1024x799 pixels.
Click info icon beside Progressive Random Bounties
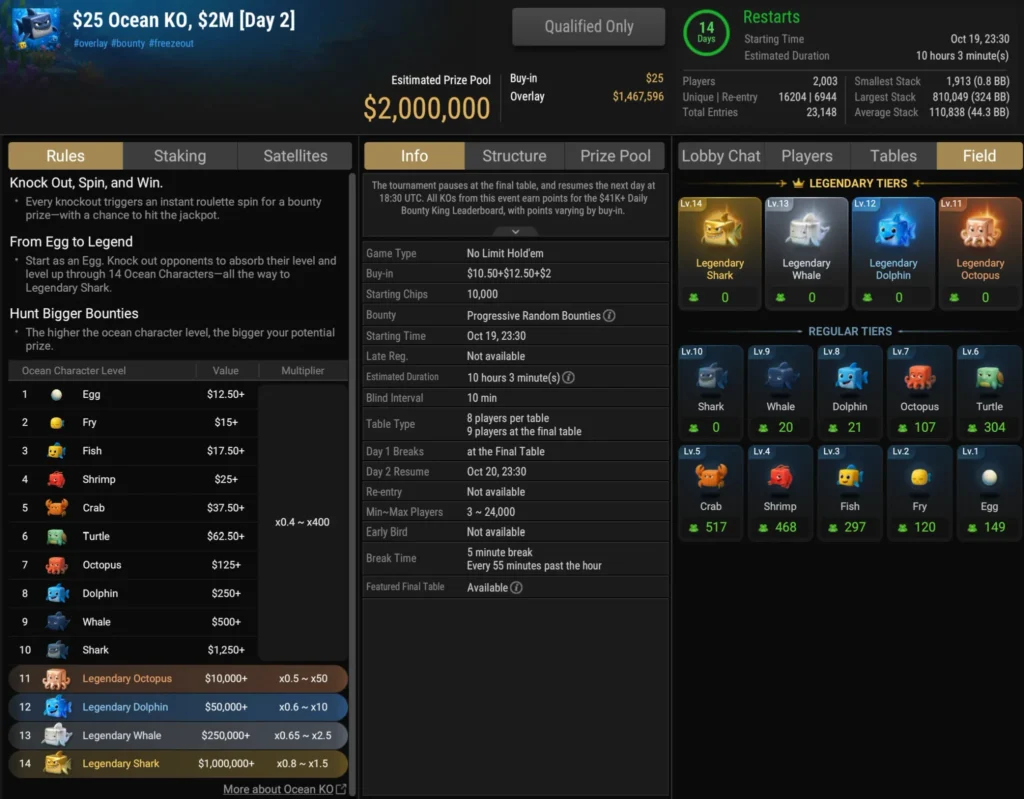609,316
